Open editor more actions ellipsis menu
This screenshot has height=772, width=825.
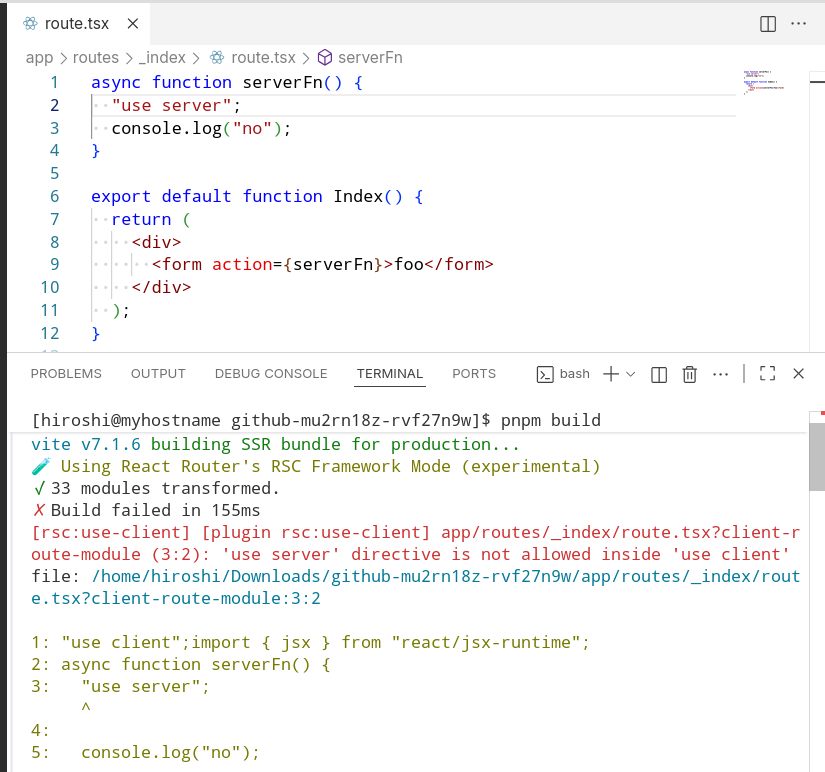[799, 23]
